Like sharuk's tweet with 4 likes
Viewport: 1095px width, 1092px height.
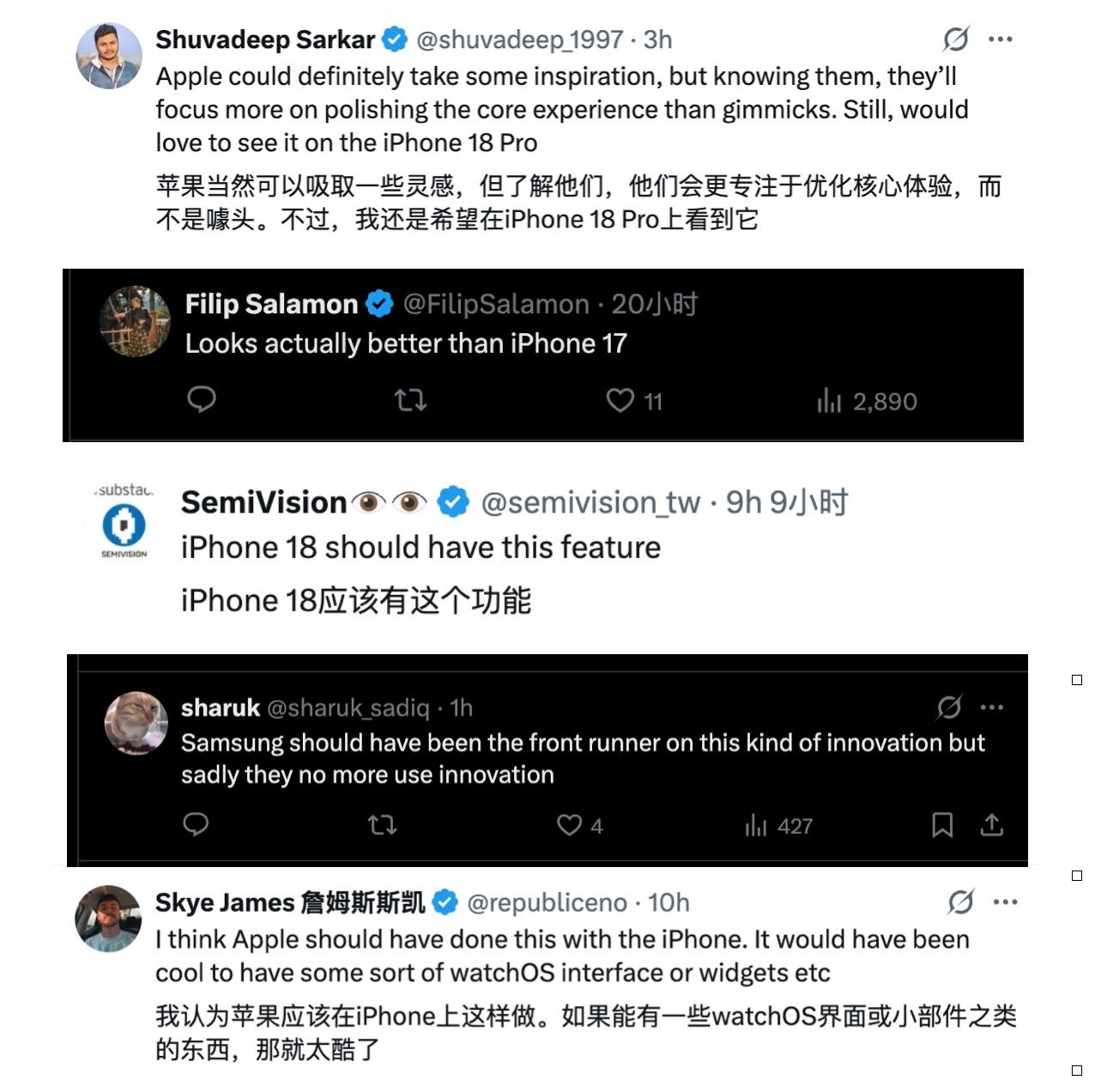[579, 825]
